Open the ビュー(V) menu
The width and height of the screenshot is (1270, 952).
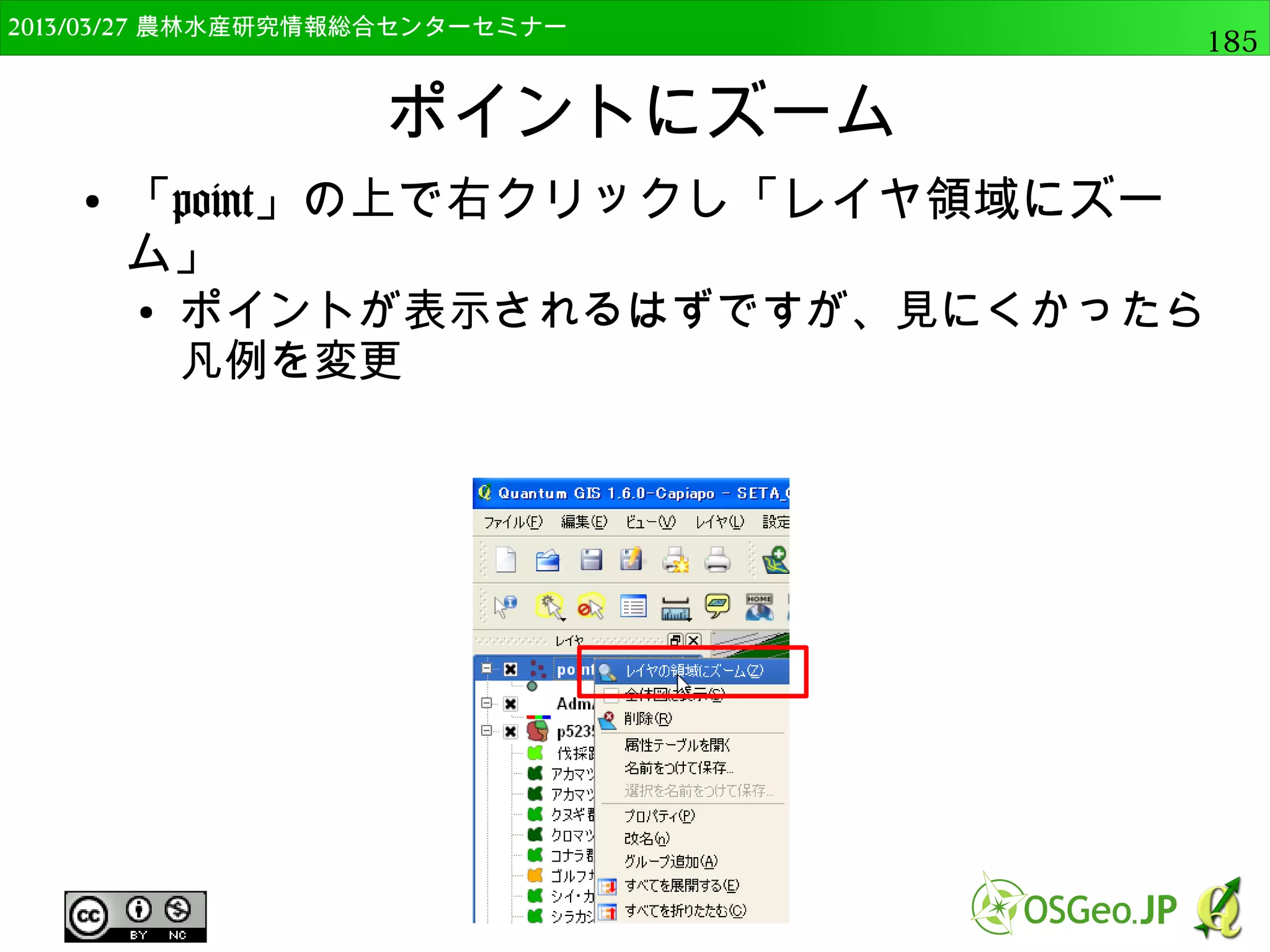coord(651,522)
